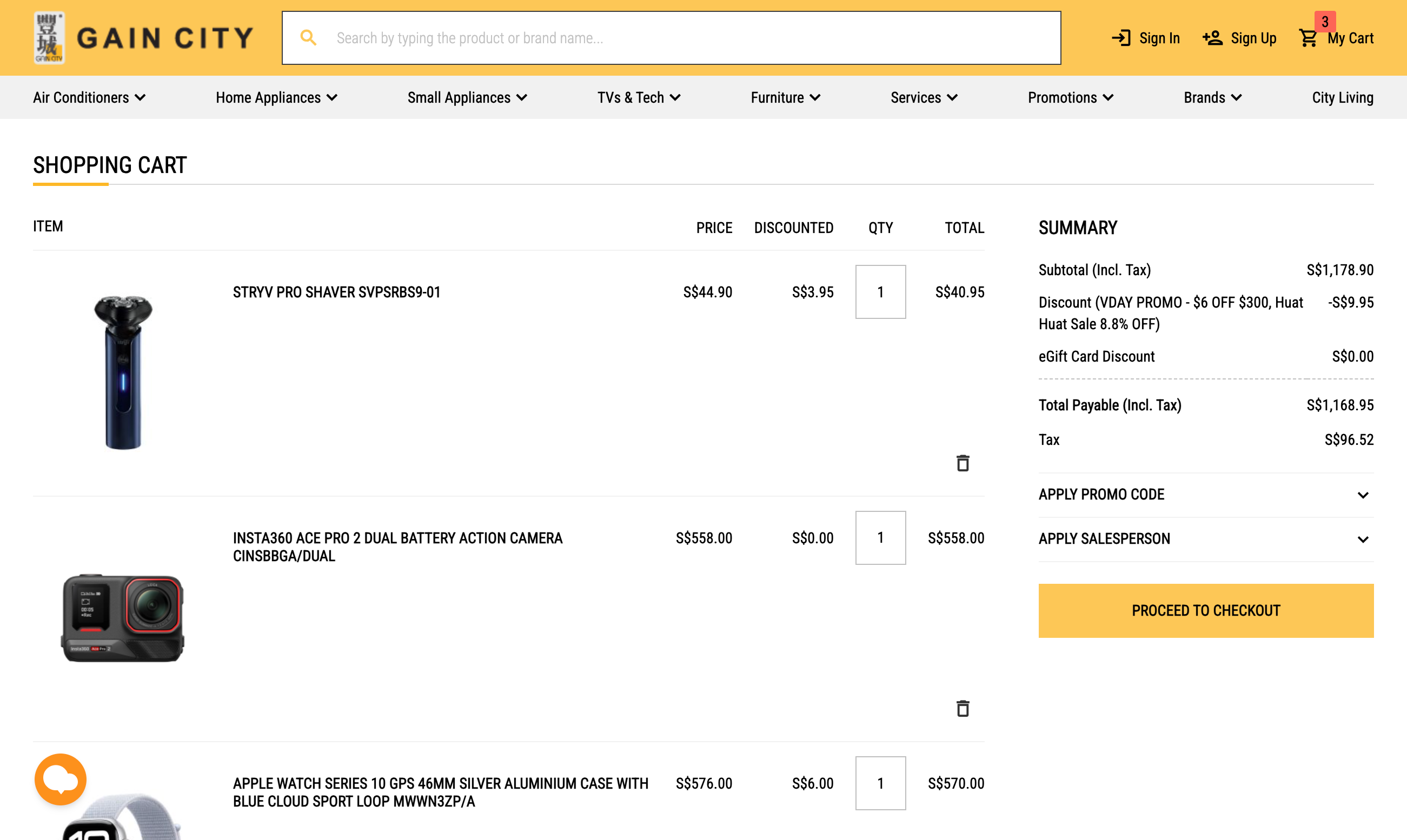Click the product search input field
Viewport: 1407px width, 840px height.
pyautogui.click(x=679, y=38)
